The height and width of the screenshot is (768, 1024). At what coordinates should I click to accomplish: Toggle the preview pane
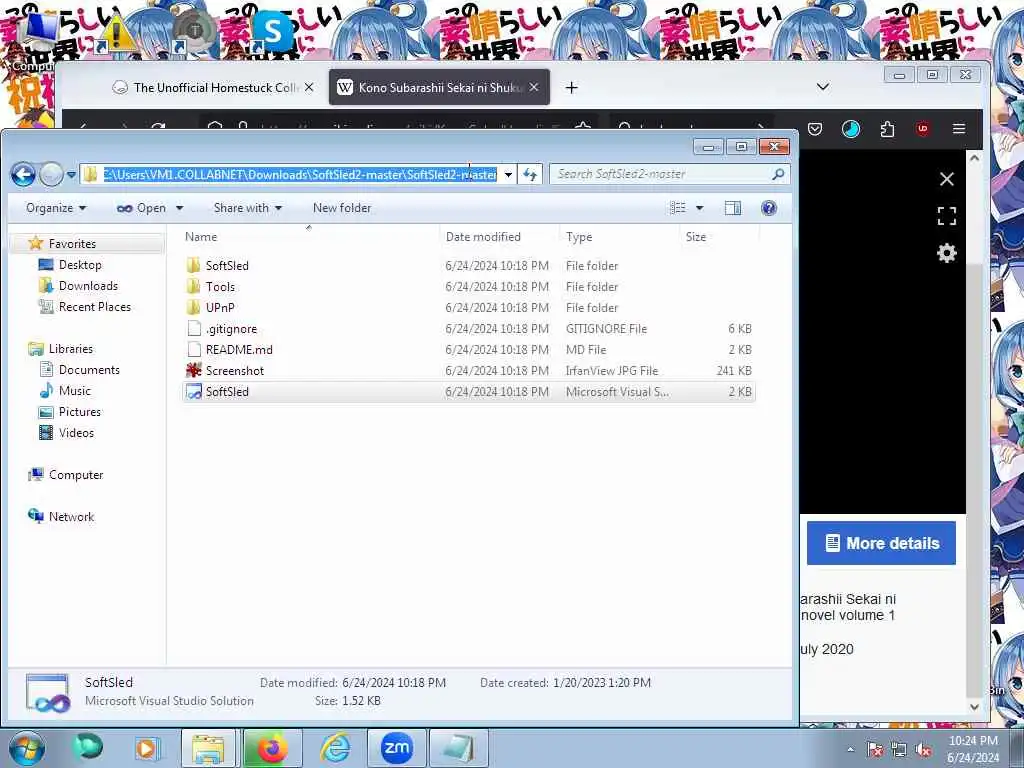click(733, 208)
